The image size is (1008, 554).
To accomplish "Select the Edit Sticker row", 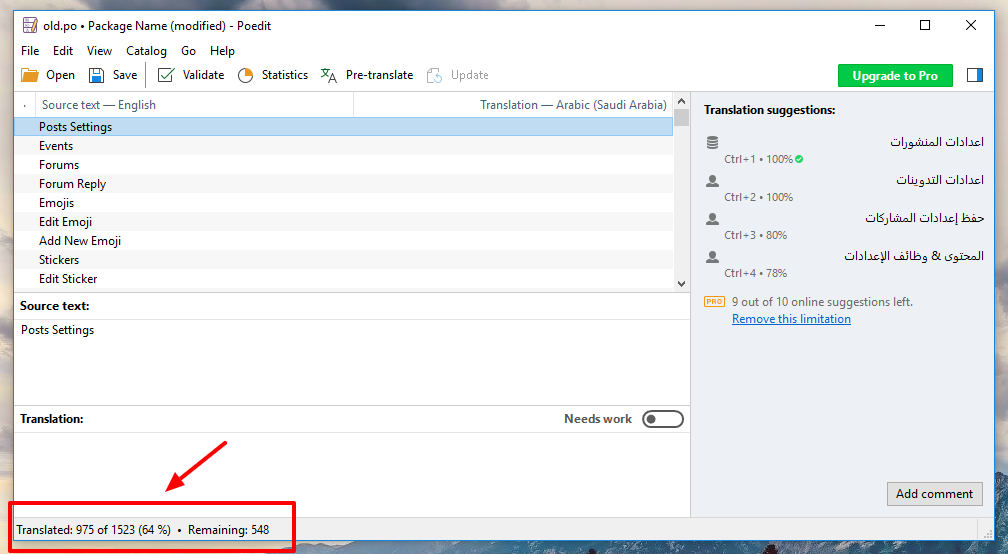I will (x=343, y=279).
